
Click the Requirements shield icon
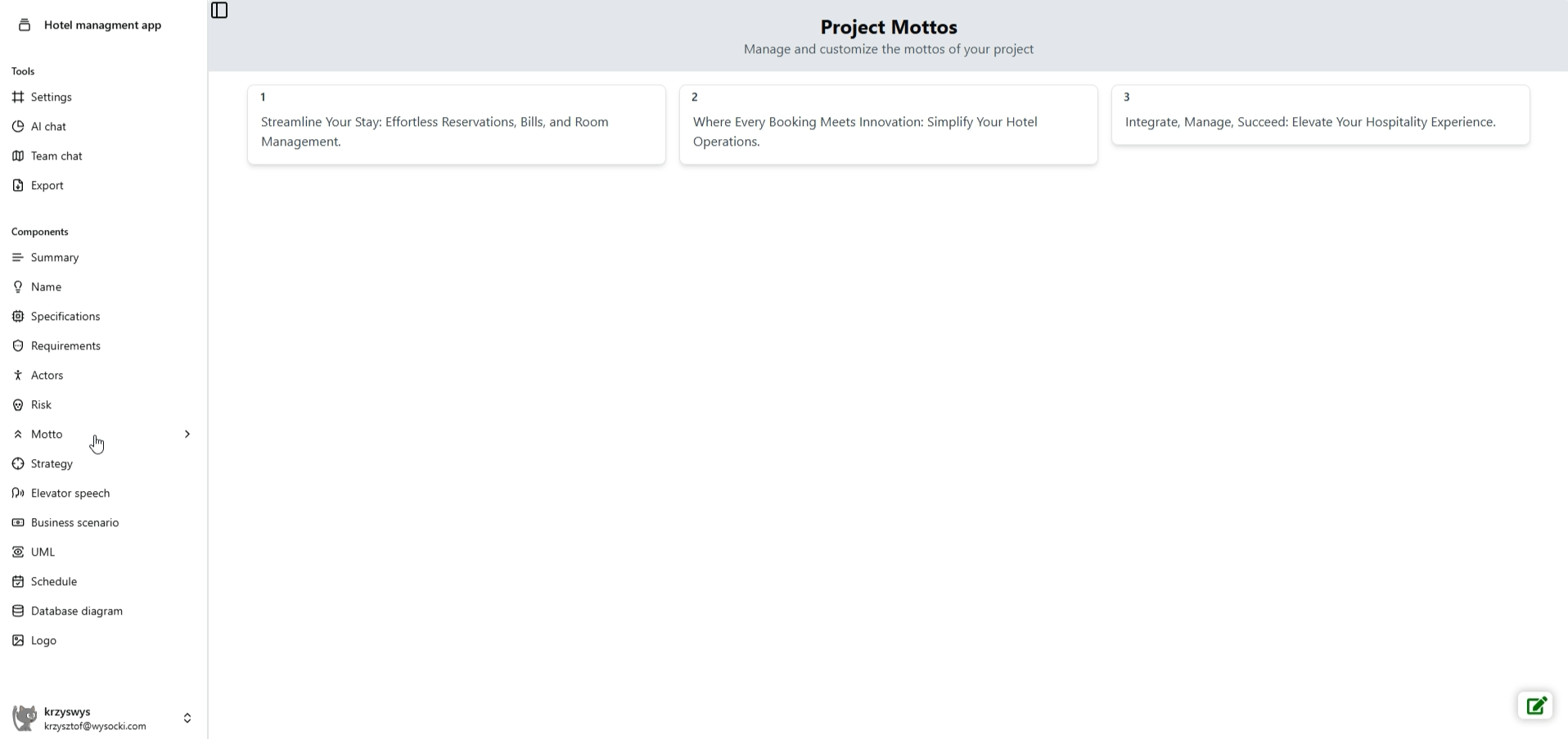tap(18, 346)
